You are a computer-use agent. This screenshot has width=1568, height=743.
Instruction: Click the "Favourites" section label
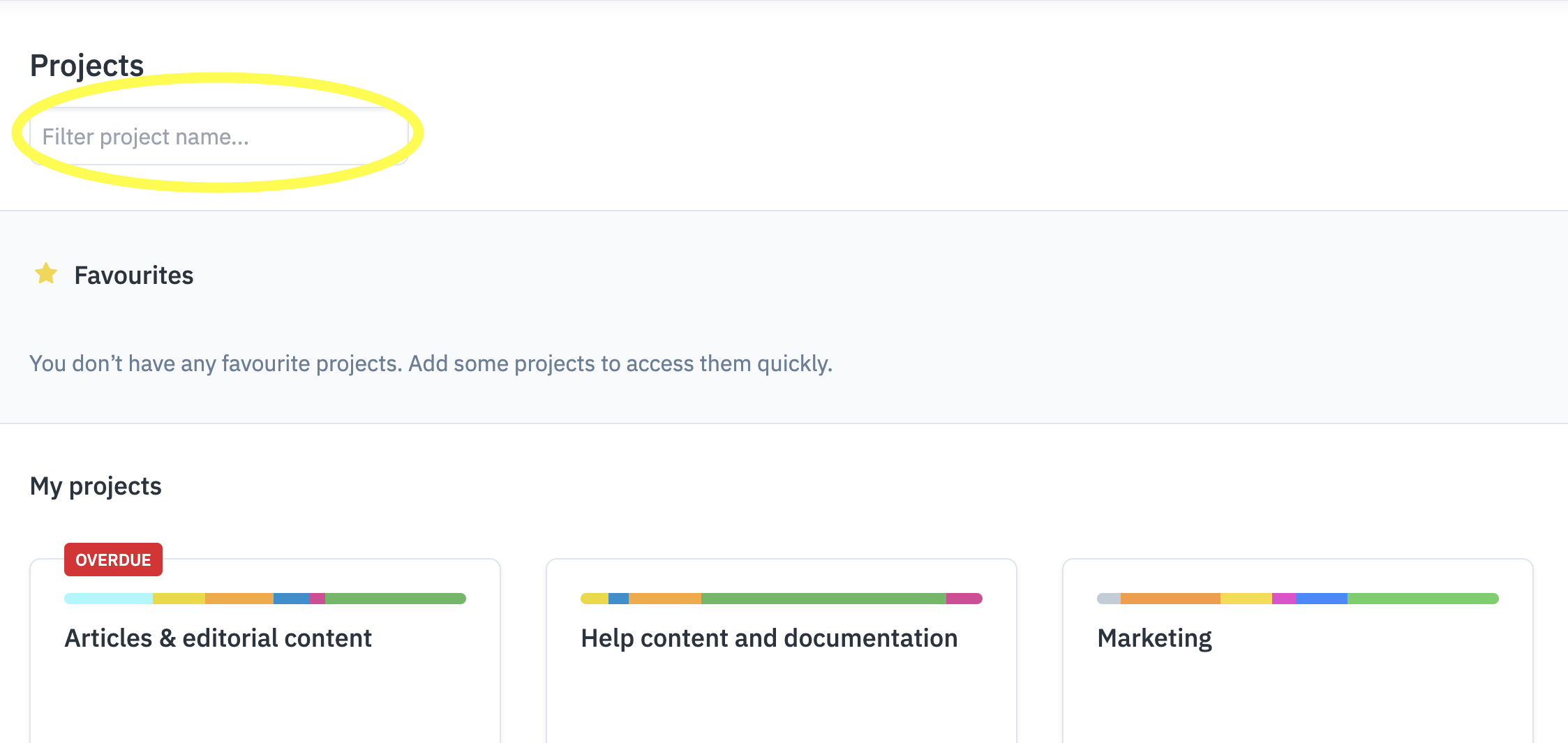pos(134,275)
